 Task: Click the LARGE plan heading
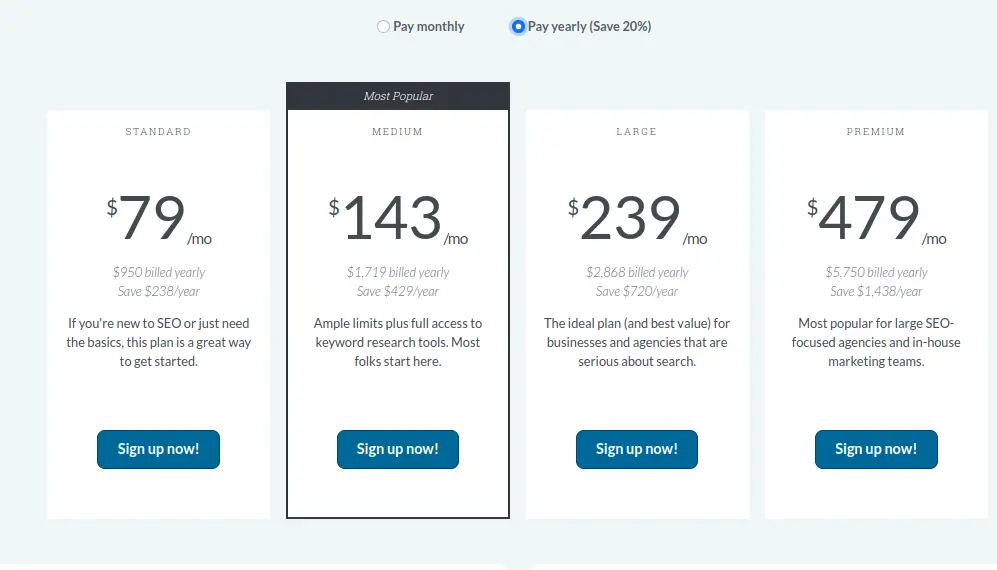pyautogui.click(x=636, y=132)
